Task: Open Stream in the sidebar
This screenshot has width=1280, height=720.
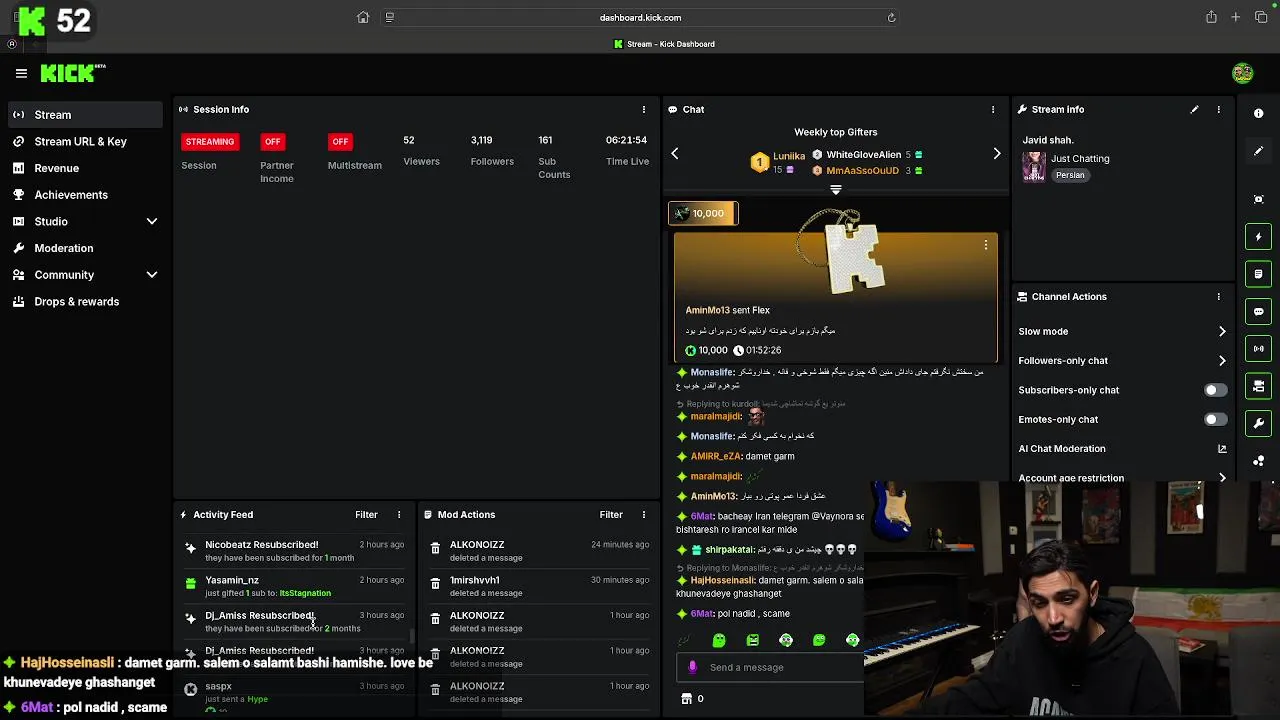Action: (x=84, y=115)
